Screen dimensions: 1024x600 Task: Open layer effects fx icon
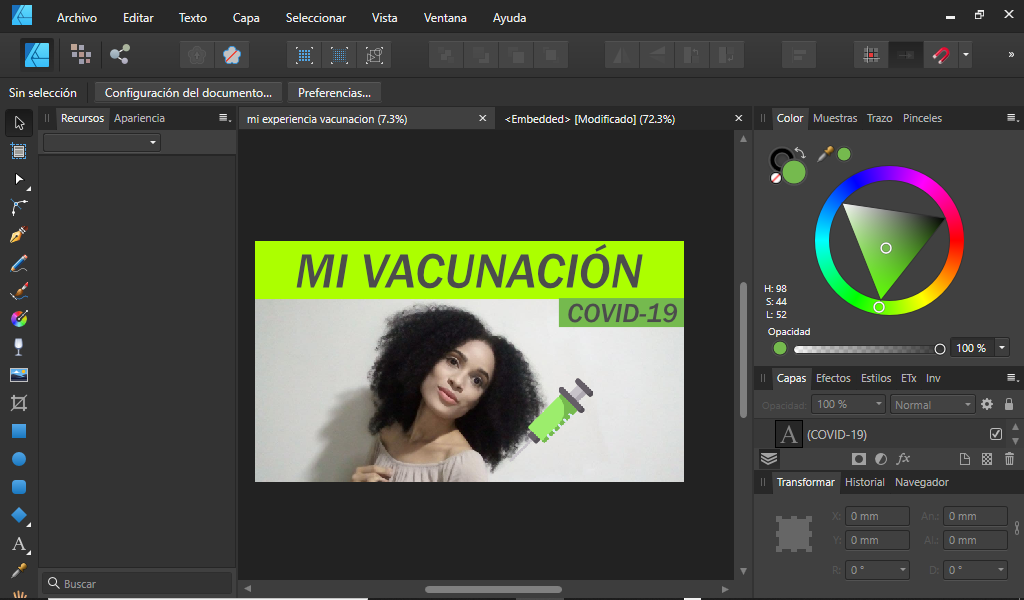click(x=903, y=459)
